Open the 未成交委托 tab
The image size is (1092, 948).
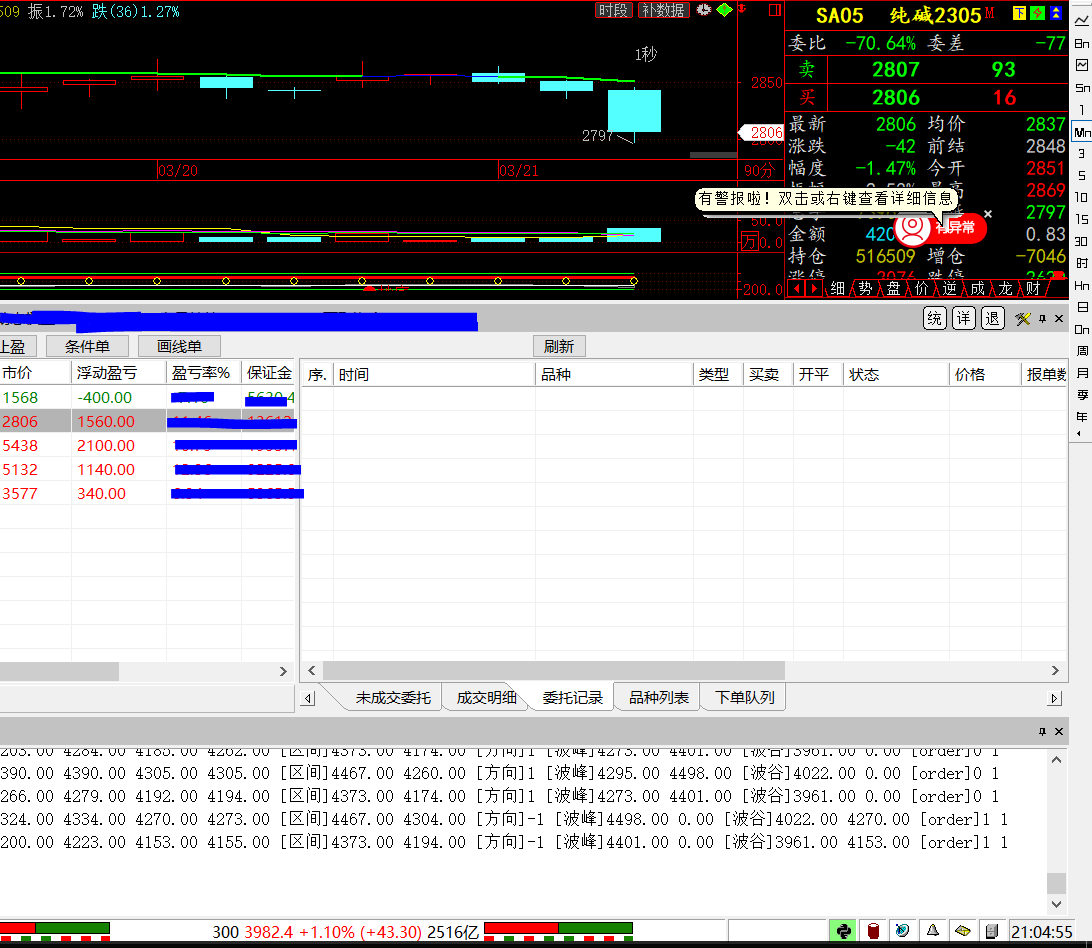393,698
